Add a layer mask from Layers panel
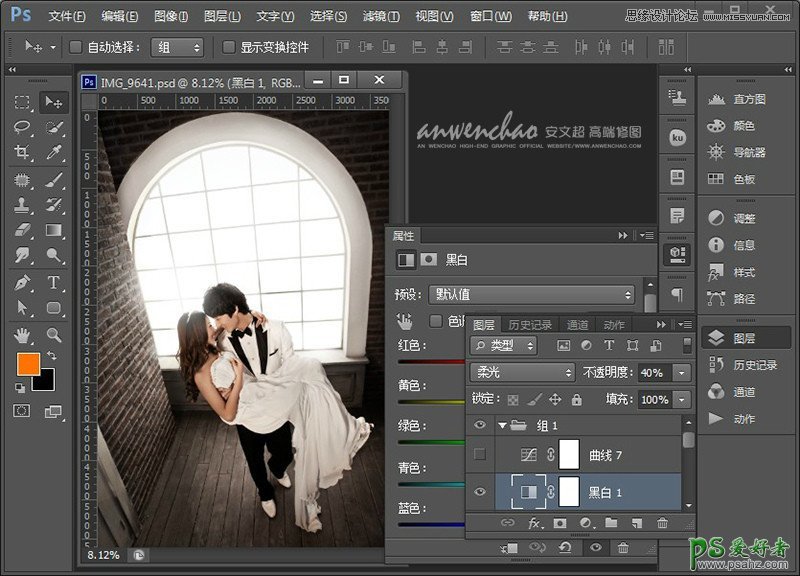The height and width of the screenshot is (576, 800). click(x=559, y=523)
